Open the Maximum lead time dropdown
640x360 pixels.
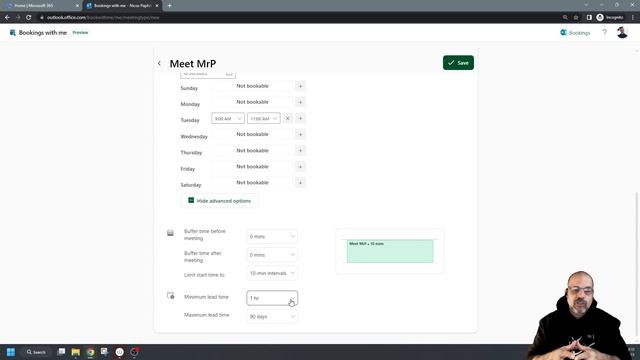click(272, 316)
